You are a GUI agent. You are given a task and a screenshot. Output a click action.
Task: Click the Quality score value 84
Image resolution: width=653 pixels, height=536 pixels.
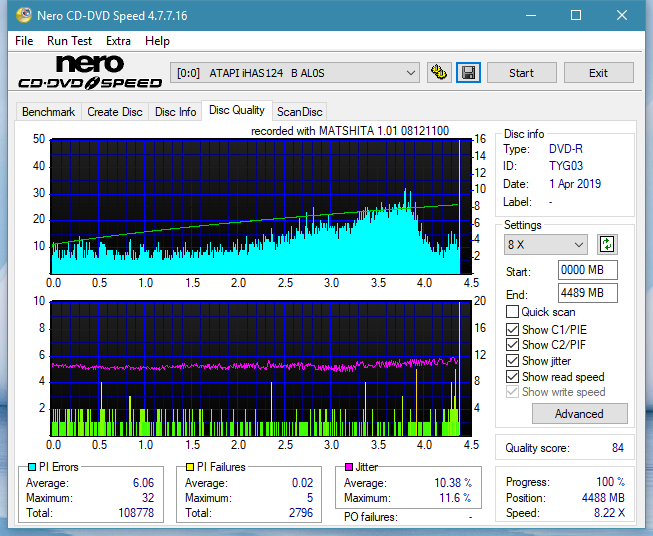618,448
